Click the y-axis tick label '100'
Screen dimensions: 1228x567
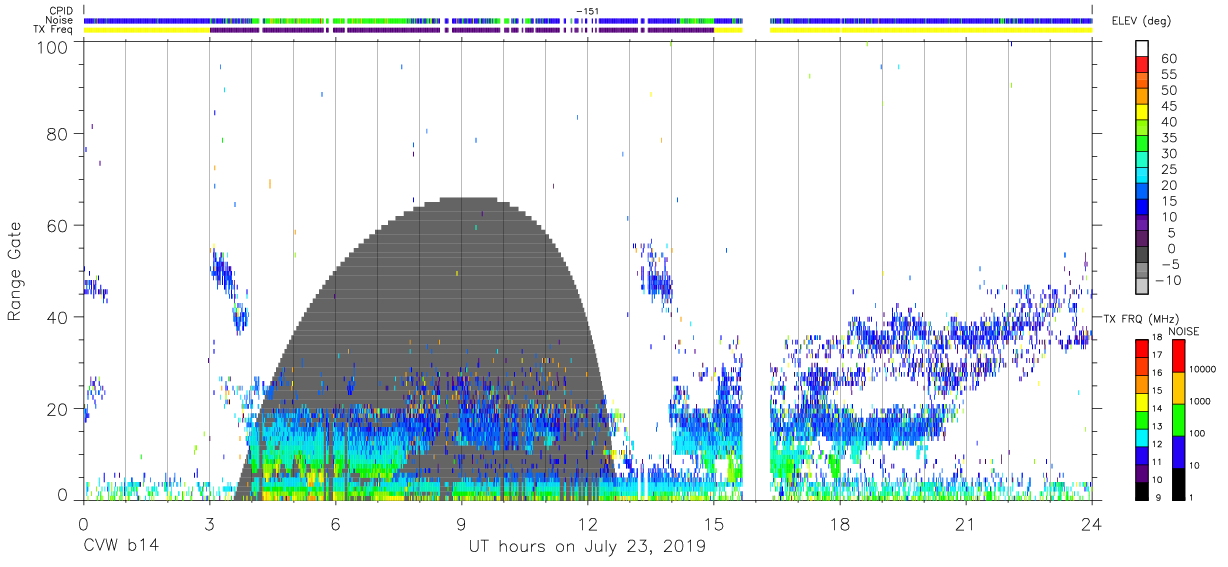point(52,46)
